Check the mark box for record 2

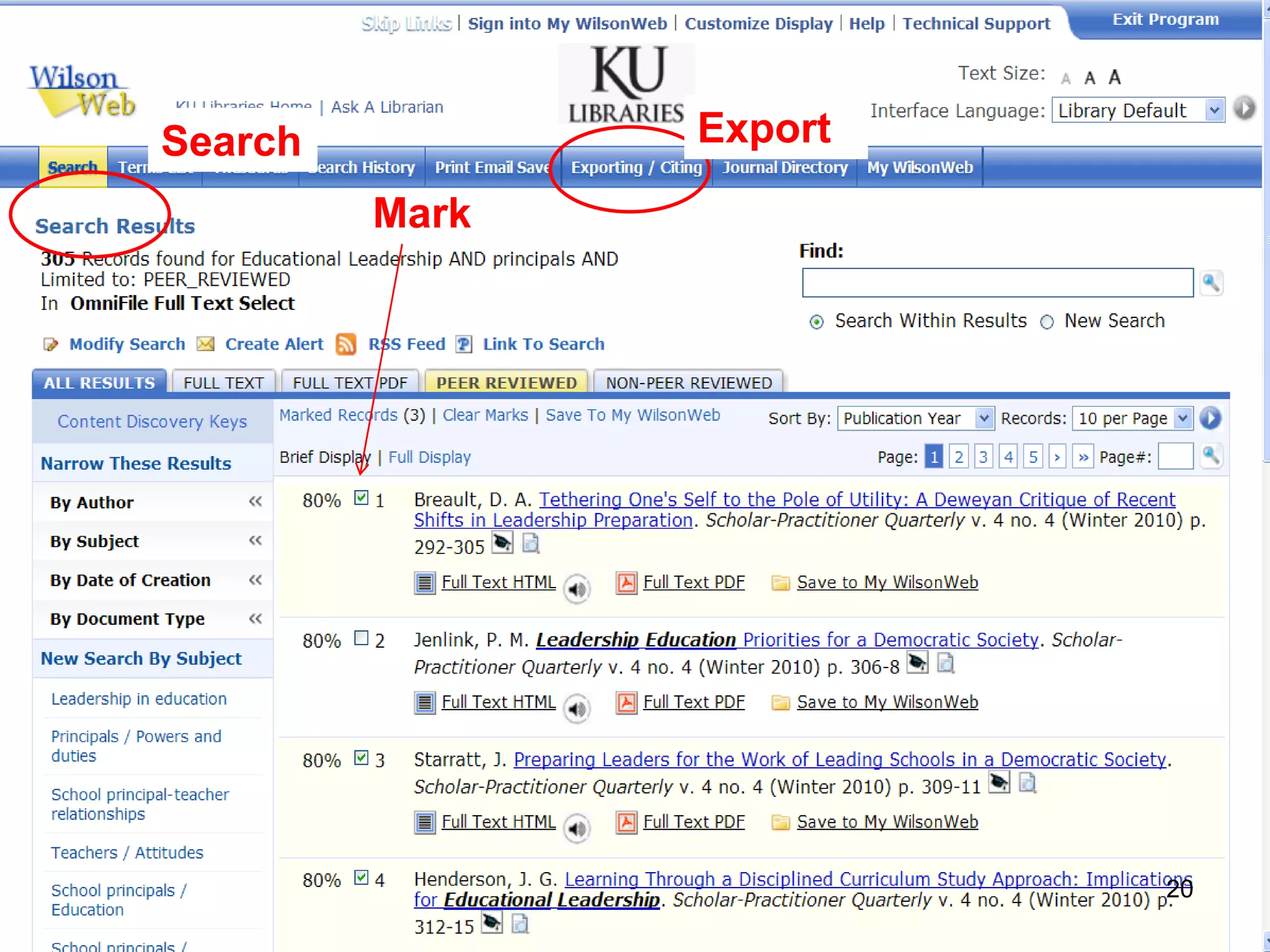tap(361, 638)
